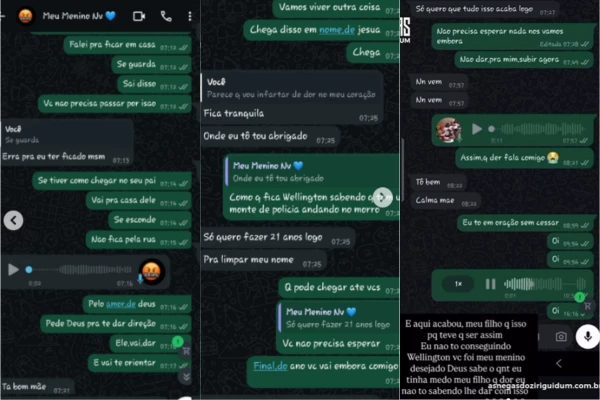Start a video call with Meu Menino Nv
Screen dimensions: 600x400
click(x=139, y=16)
